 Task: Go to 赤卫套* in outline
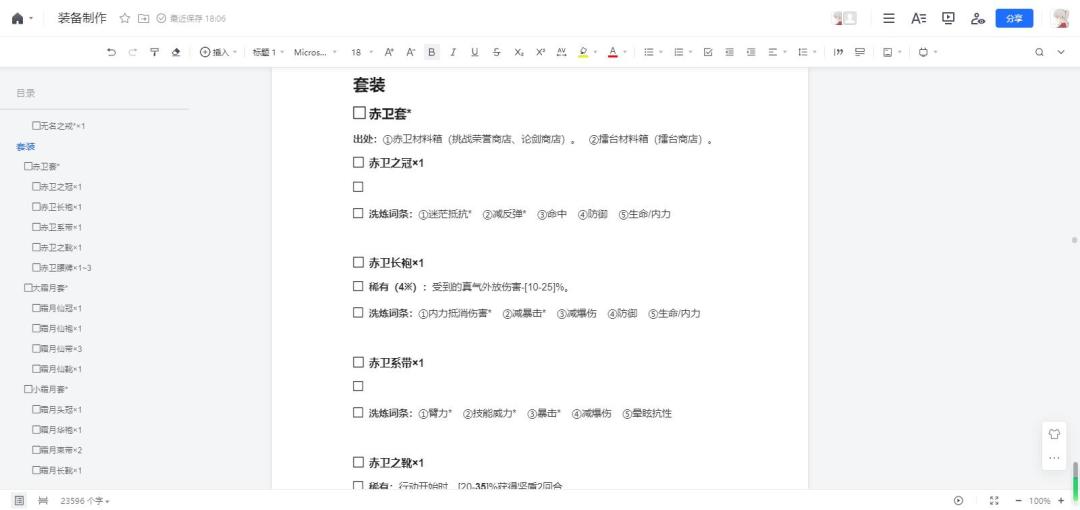coord(42,167)
